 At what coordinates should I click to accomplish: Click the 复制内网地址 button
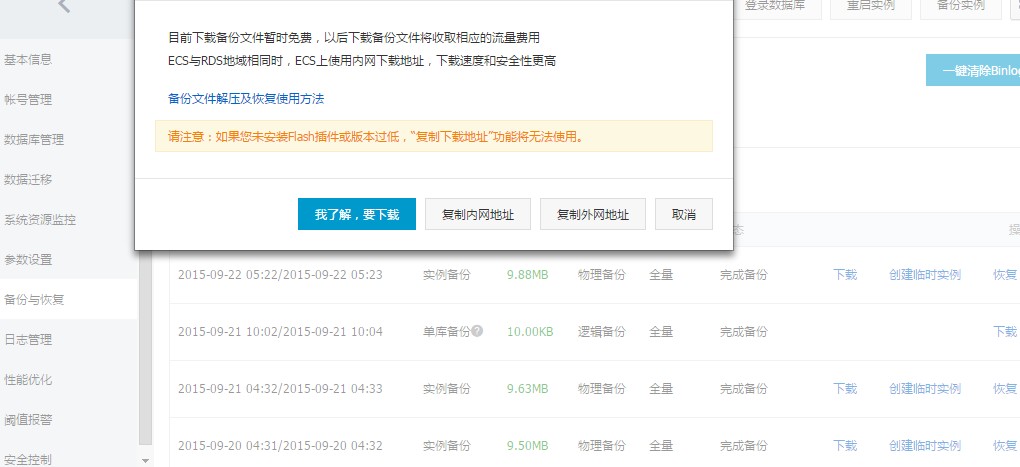pos(477,214)
